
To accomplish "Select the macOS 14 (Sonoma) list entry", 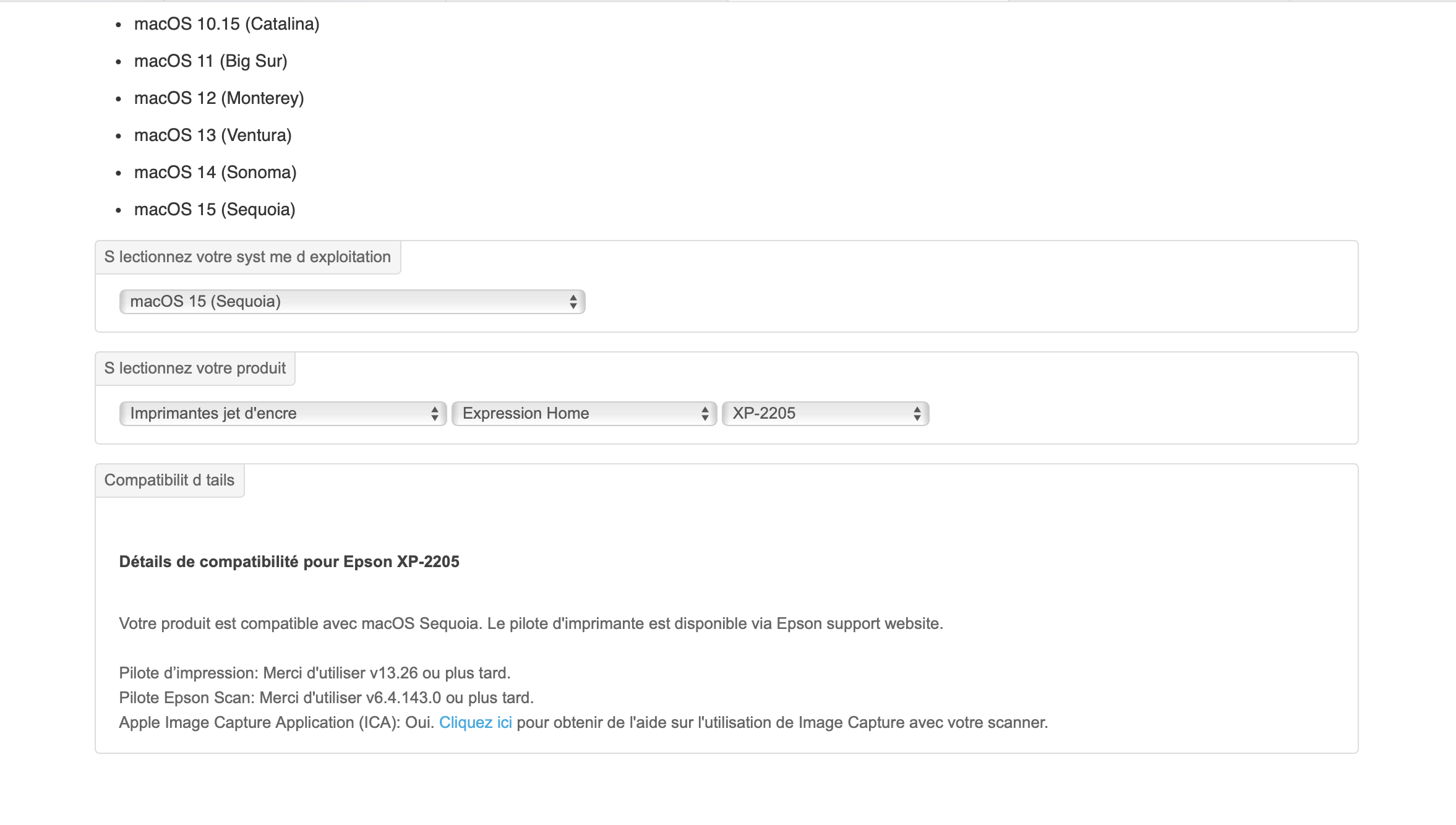I will click(x=215, y=173).
